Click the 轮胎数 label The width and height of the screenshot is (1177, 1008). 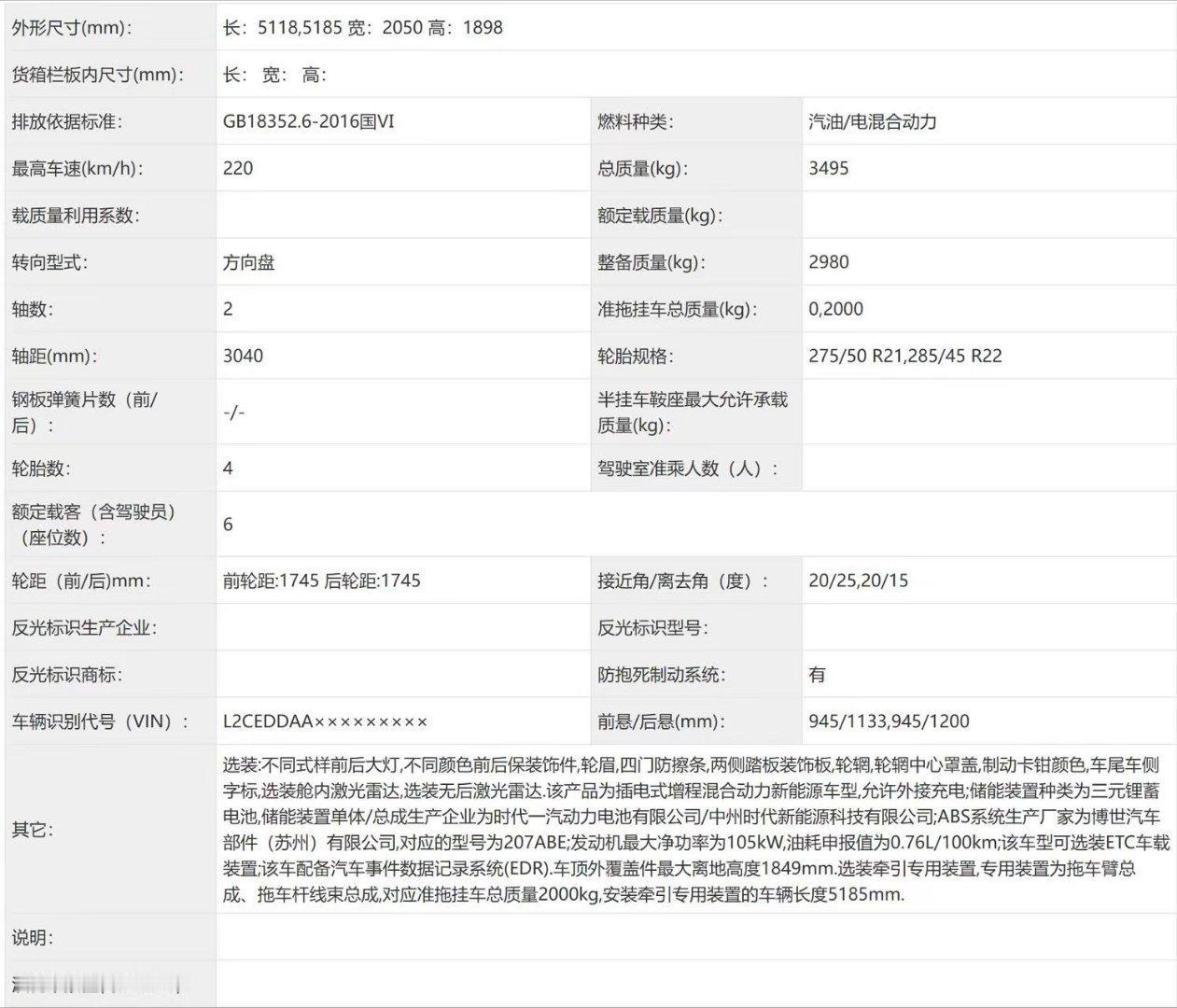40,469
